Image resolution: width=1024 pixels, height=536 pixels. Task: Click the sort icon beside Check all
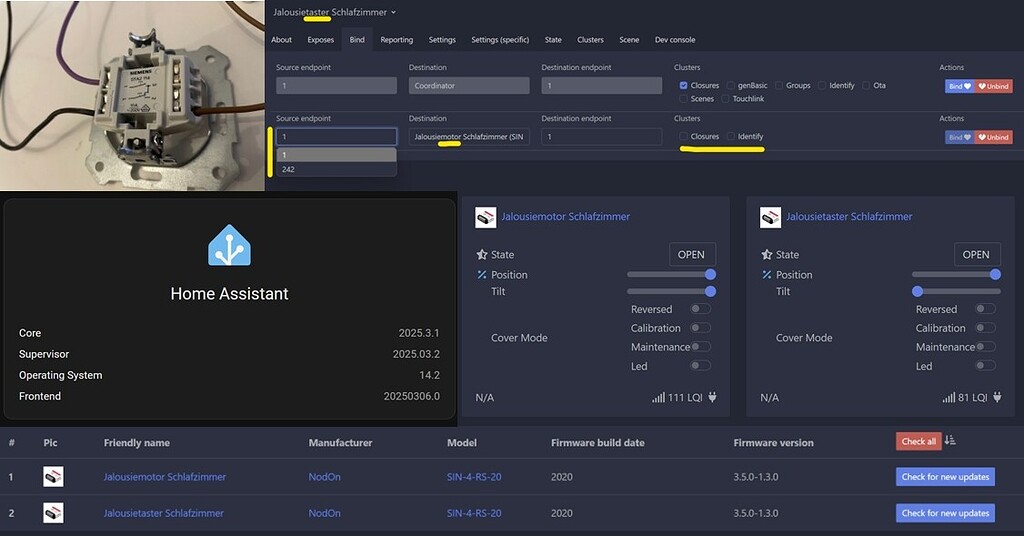click(x=950, y=441)
